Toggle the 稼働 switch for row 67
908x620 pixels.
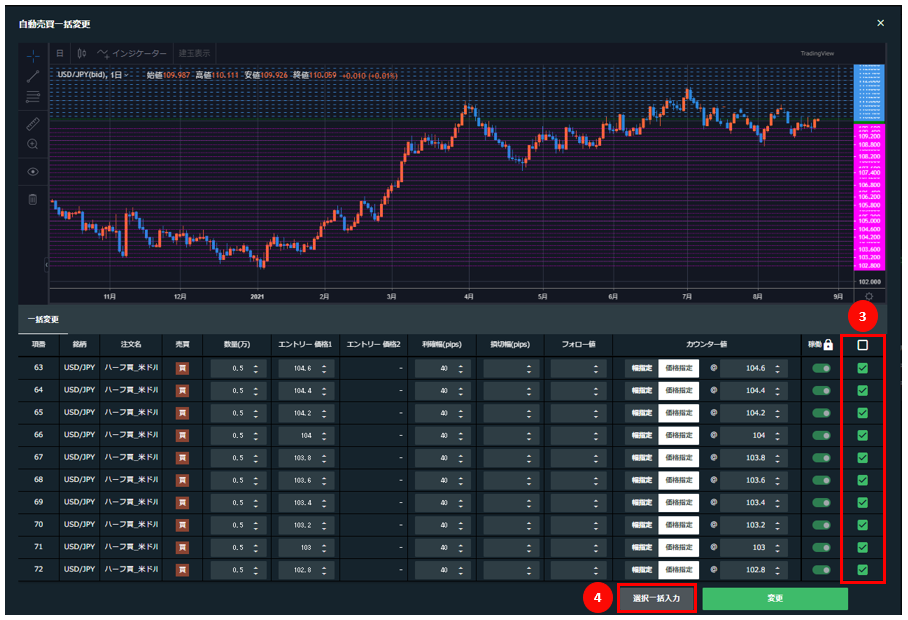(x=821, y=458)
